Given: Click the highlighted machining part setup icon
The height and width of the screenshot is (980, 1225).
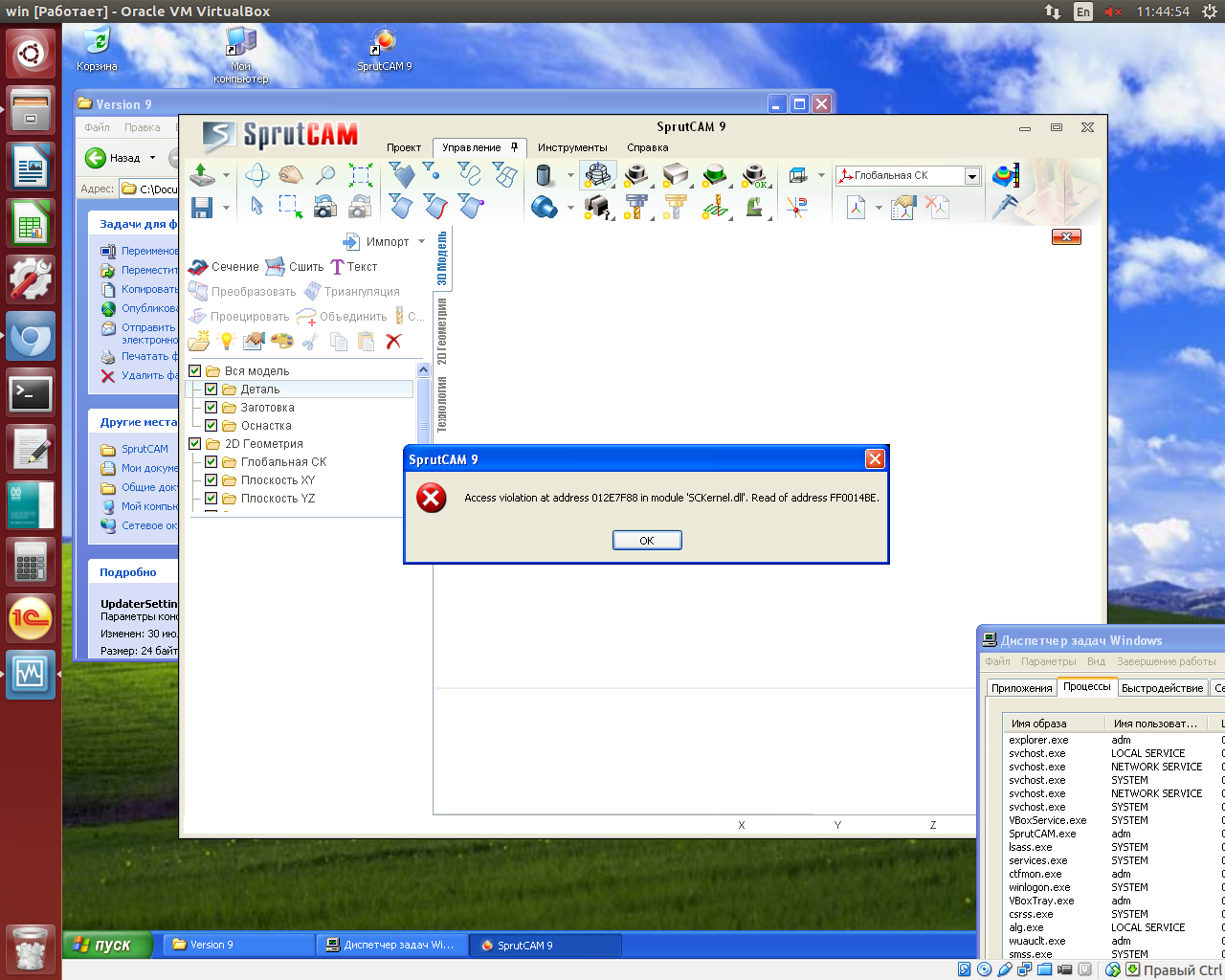Looking at the screenshot, I should click(x=598, y=175).
